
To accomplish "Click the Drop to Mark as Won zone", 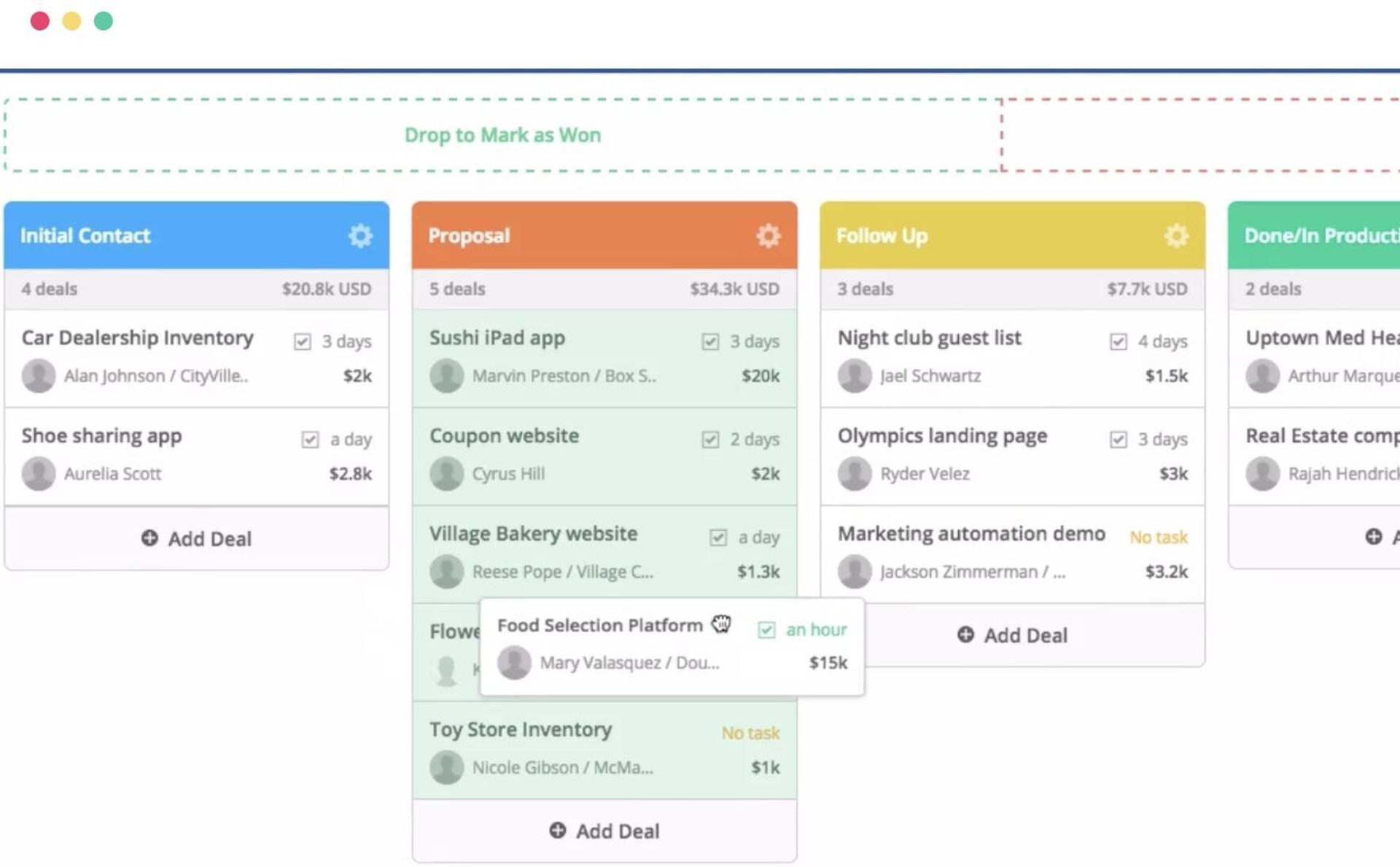I will pos(502,135).
